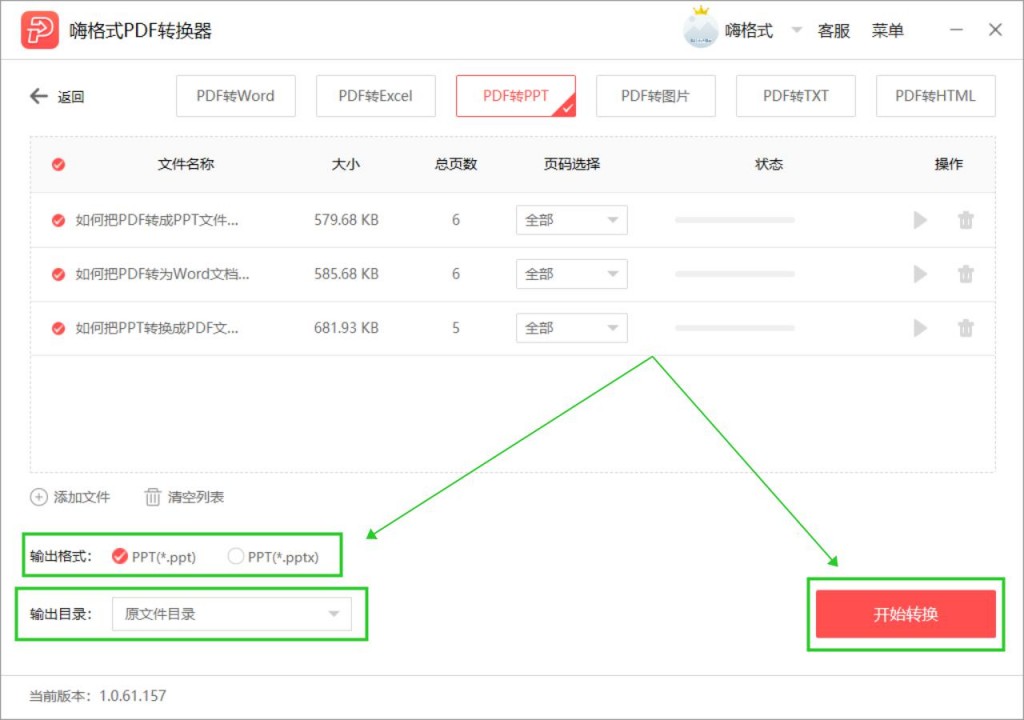Screen dimensions: 1024x720
Task: Select the PDF转PPT tab
Action: coord(515,96)
